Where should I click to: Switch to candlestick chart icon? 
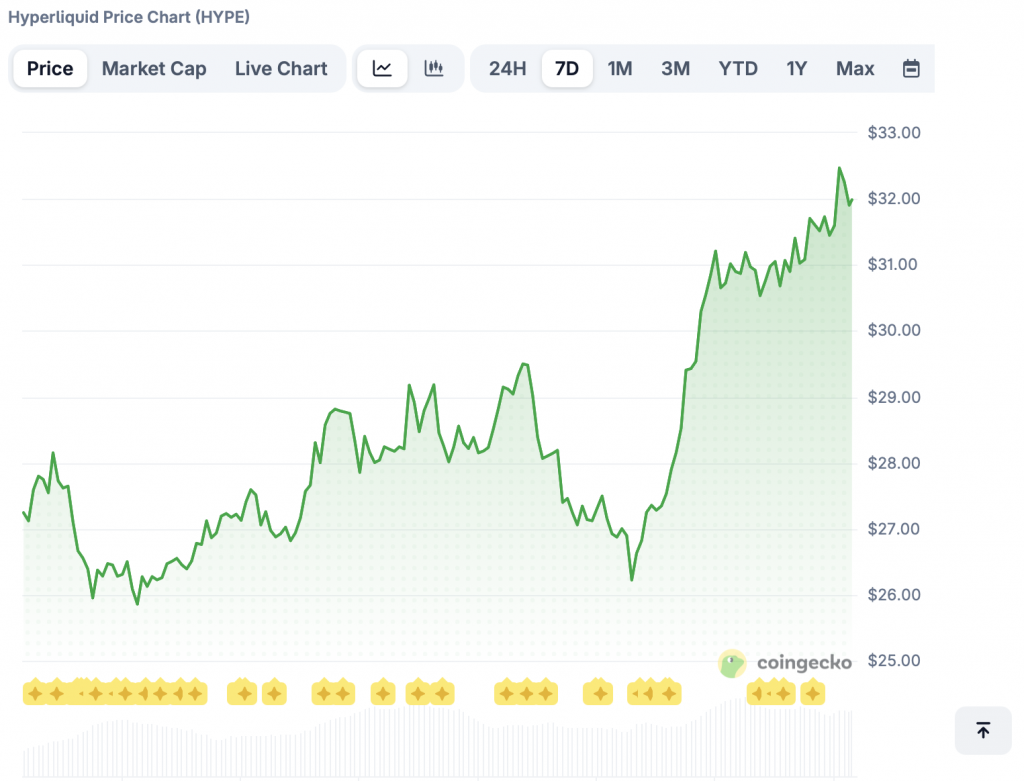pos(434,68)
